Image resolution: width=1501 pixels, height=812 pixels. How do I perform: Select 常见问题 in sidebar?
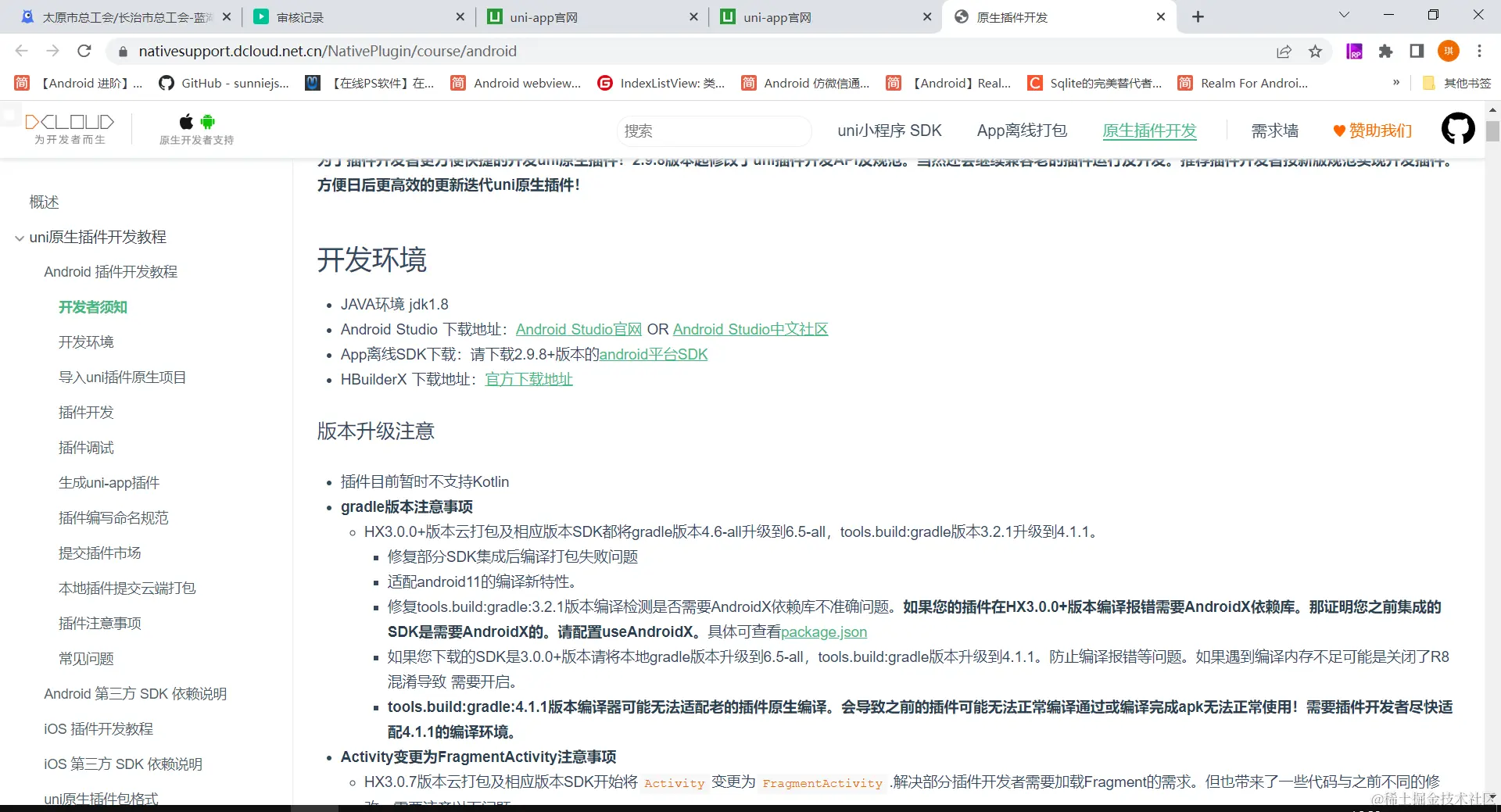pos(86,658)
